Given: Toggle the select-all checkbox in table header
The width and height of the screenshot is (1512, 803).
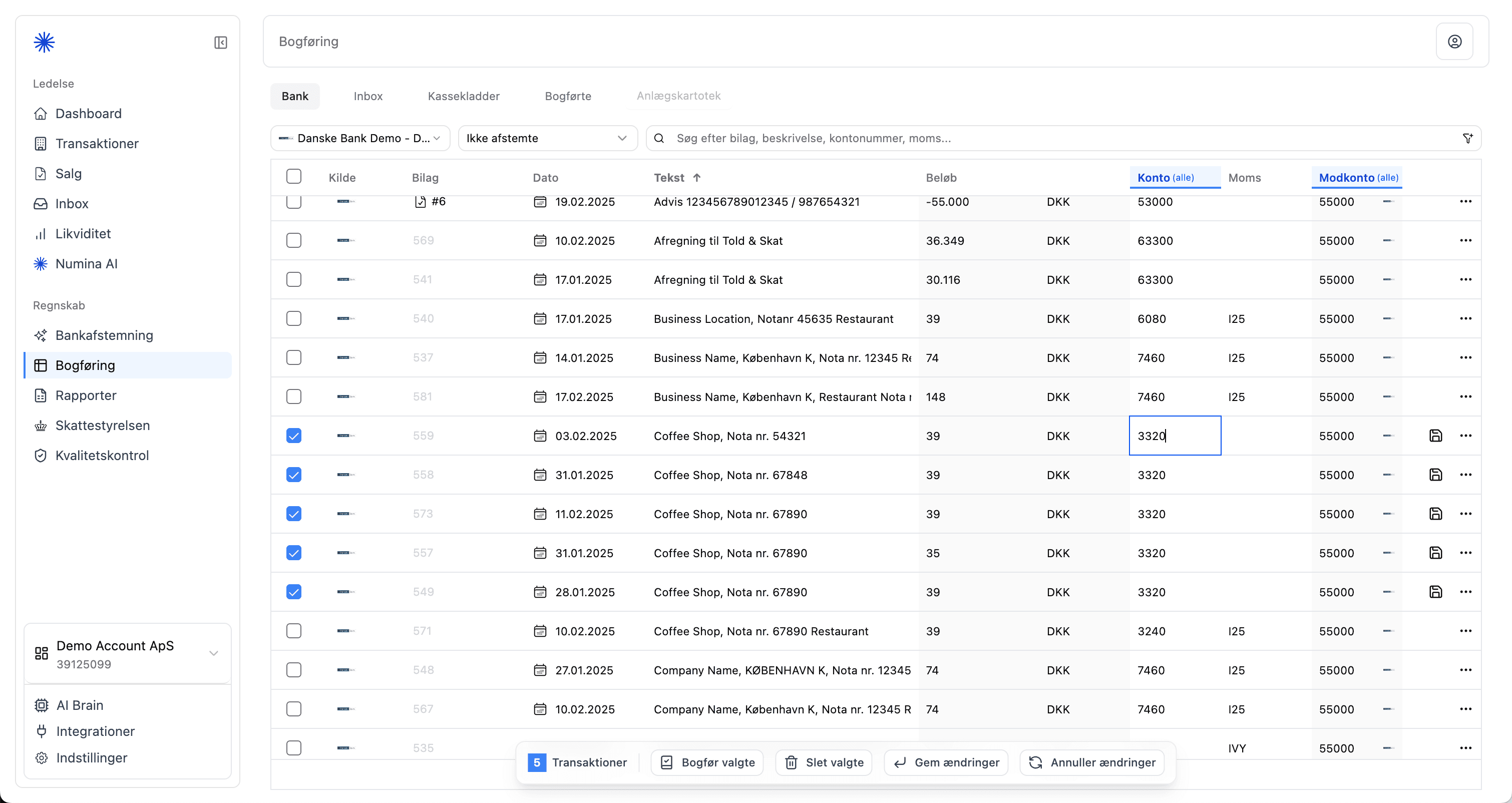Looking at the screenshot, I should click(294, 176).
